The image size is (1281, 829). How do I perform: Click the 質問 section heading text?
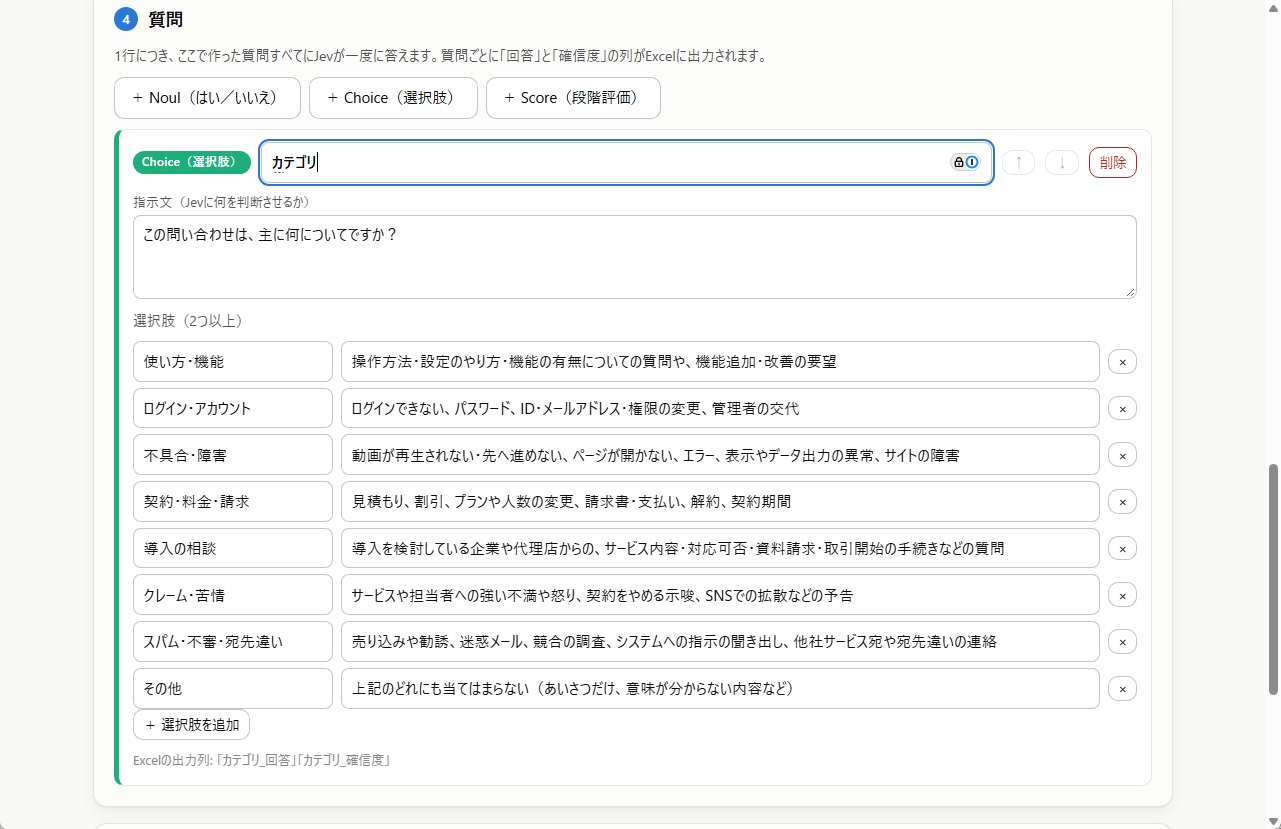165,19
